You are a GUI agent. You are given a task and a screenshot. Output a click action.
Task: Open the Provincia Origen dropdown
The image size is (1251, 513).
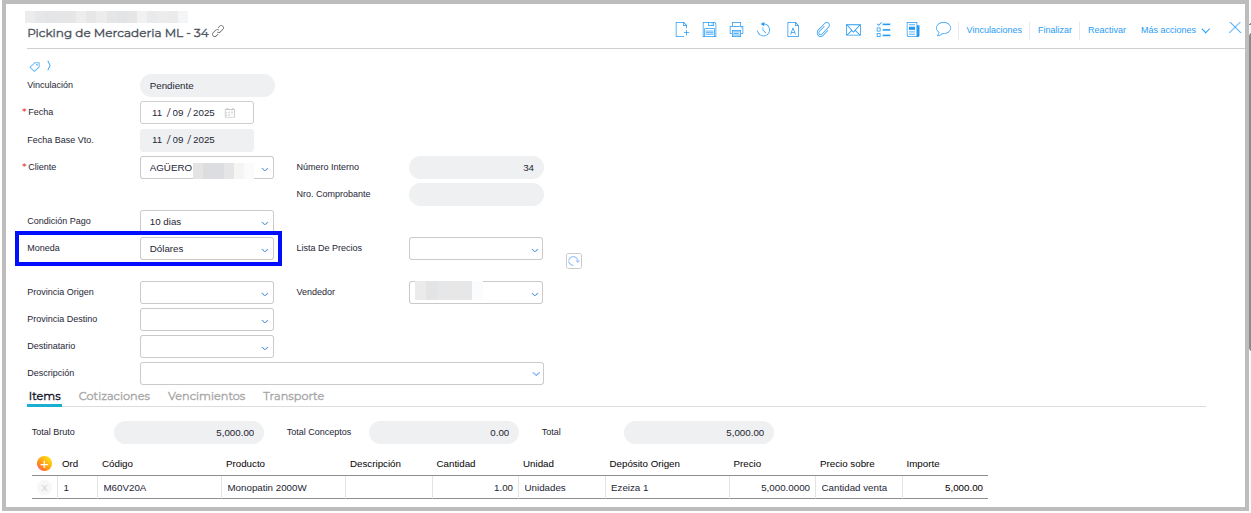click(x=207, y=293)
